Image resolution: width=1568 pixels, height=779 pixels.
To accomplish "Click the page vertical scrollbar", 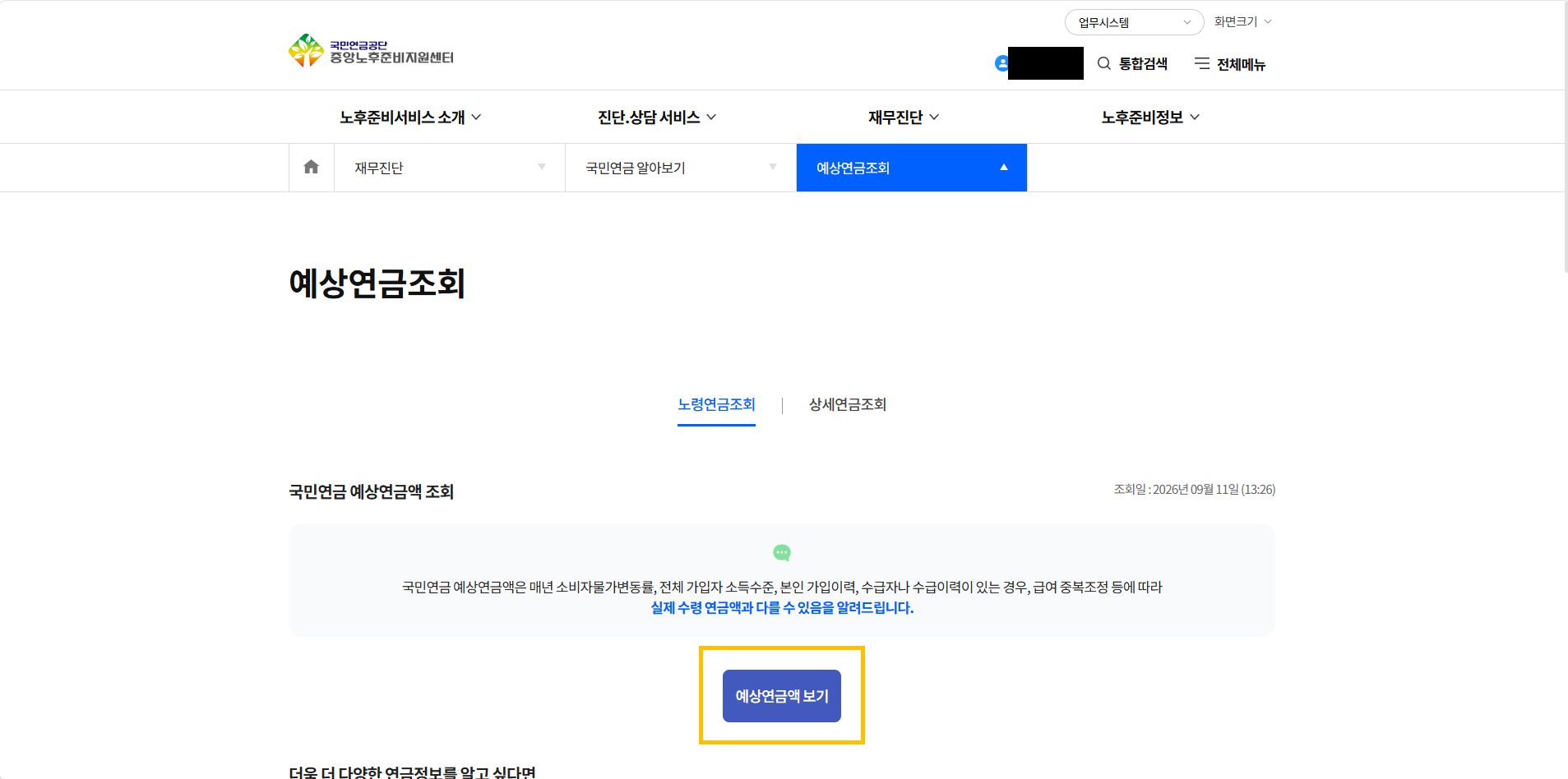I will pos(1566,136).
